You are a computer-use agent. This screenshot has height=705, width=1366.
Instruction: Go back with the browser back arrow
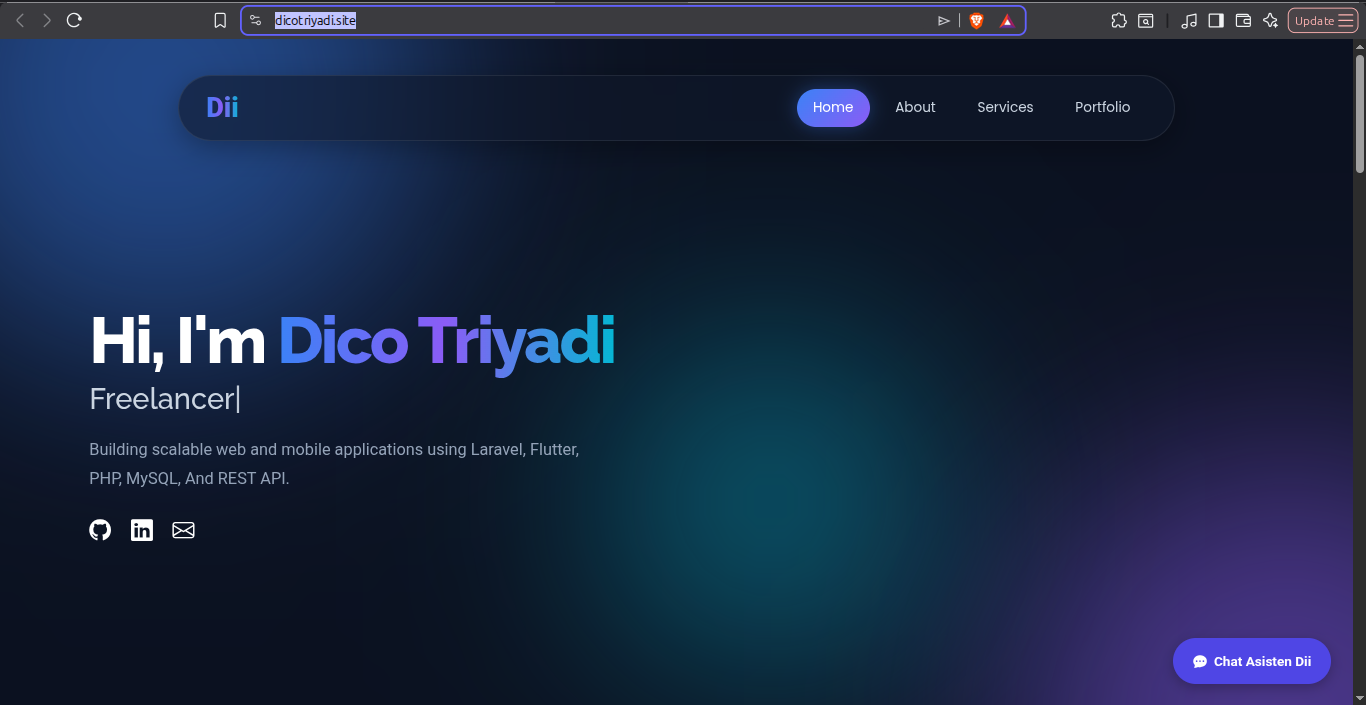19,20
